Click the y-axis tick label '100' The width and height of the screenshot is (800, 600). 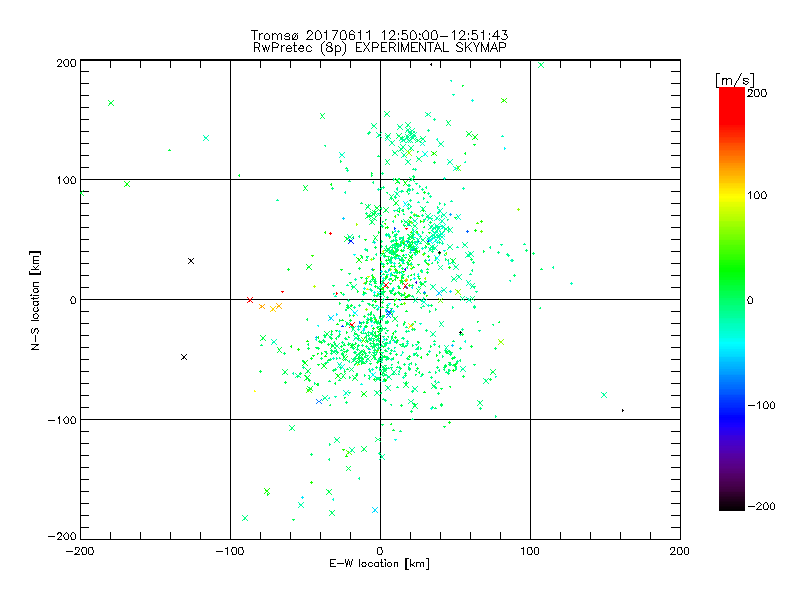(x=66, y=181)
